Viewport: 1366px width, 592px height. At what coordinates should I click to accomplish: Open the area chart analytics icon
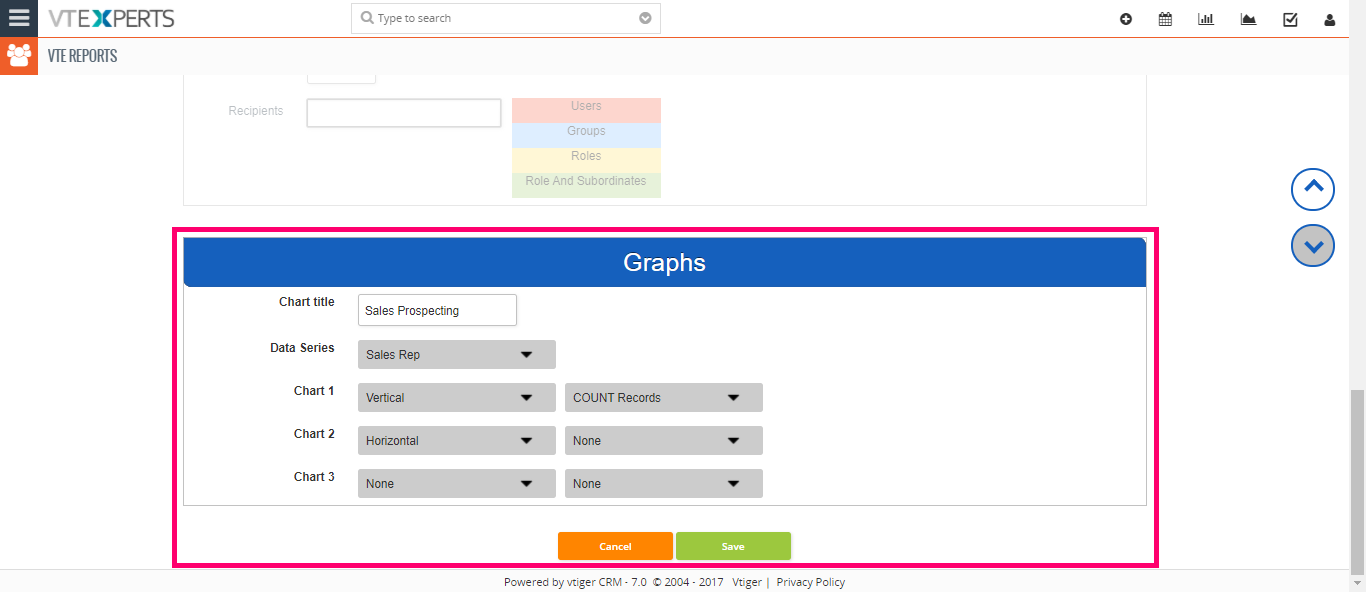1248,19
